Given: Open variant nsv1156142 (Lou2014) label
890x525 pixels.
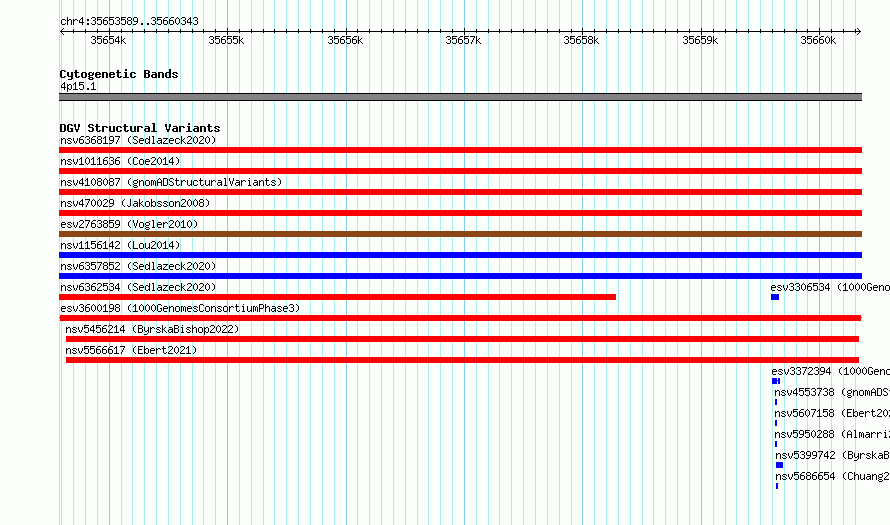Looking at the screenshot, I should [120, 245].
